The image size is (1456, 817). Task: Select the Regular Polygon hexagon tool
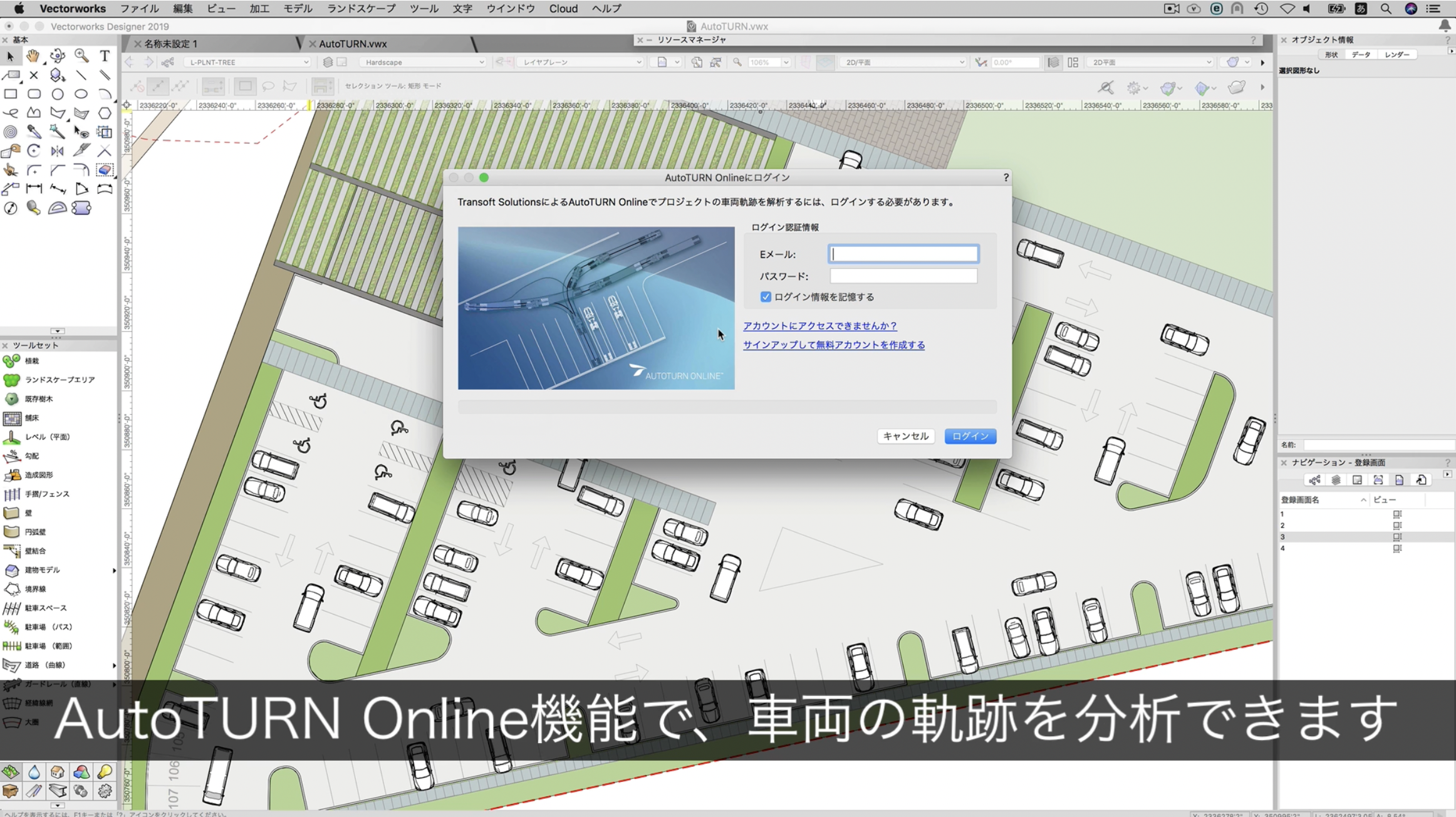pos(105,113)
